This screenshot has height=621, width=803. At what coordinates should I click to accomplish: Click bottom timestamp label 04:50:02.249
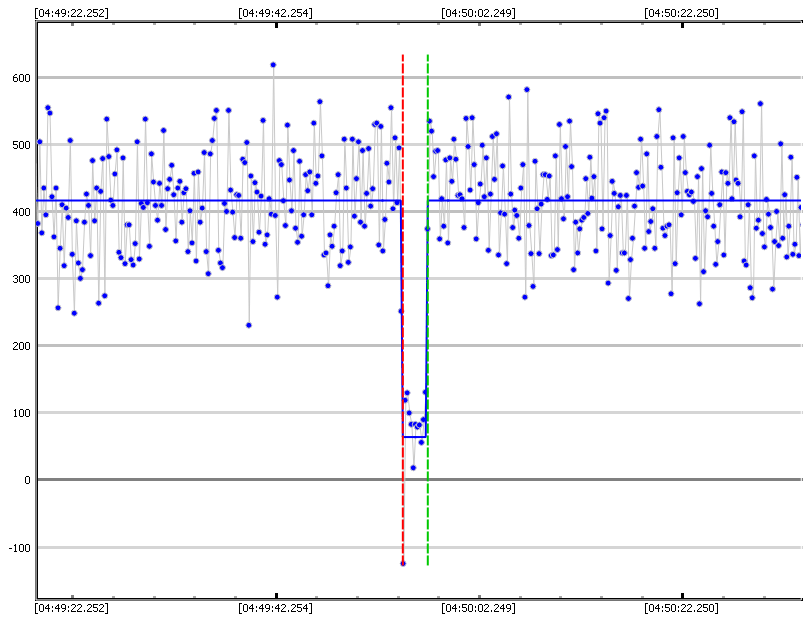click(x=478, y=608)
